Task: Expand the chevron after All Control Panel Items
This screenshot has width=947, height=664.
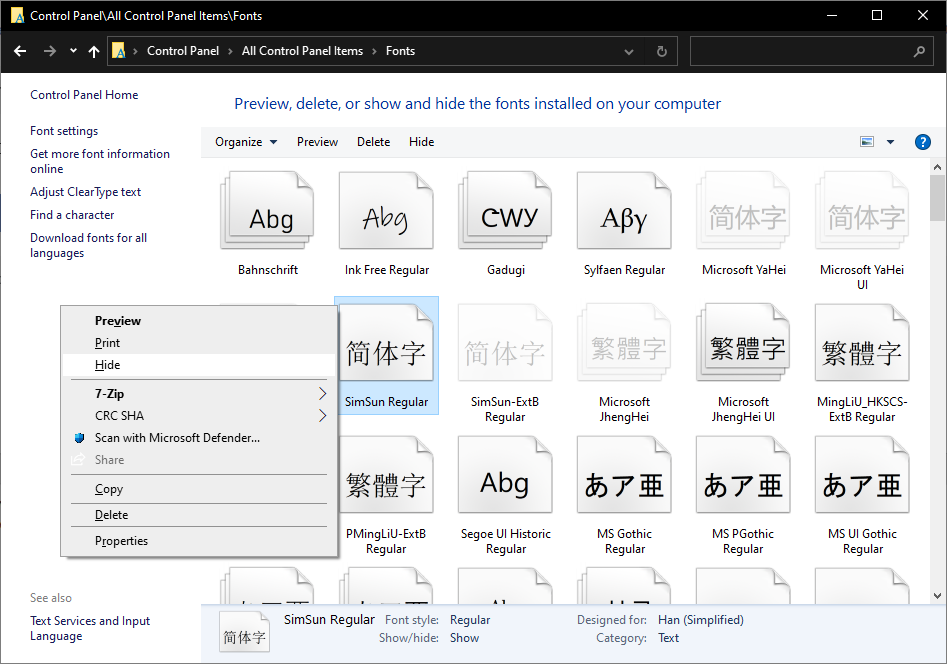Action: tap(374, 51)
